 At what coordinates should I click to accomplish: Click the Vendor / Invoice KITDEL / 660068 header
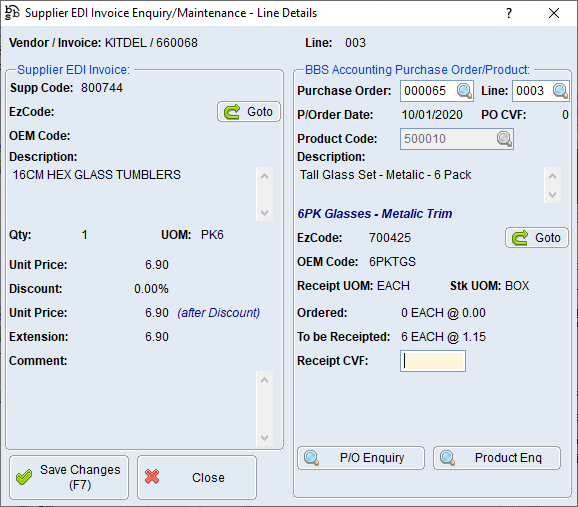pos(103,43)
